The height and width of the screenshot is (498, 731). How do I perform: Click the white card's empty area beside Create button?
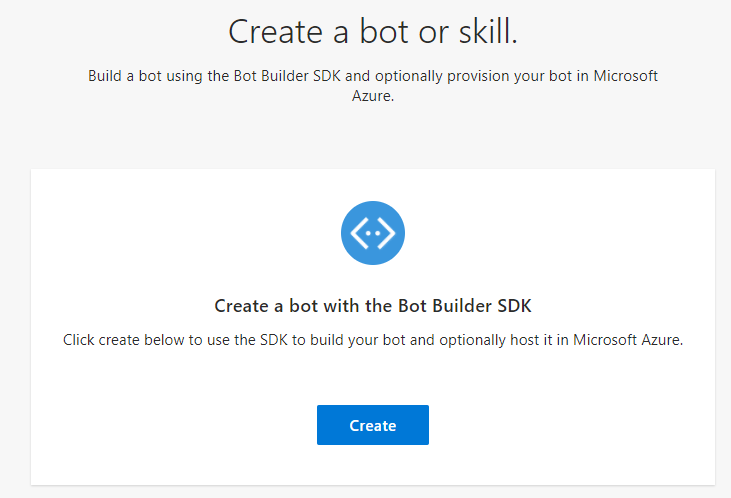click(559, 425)
